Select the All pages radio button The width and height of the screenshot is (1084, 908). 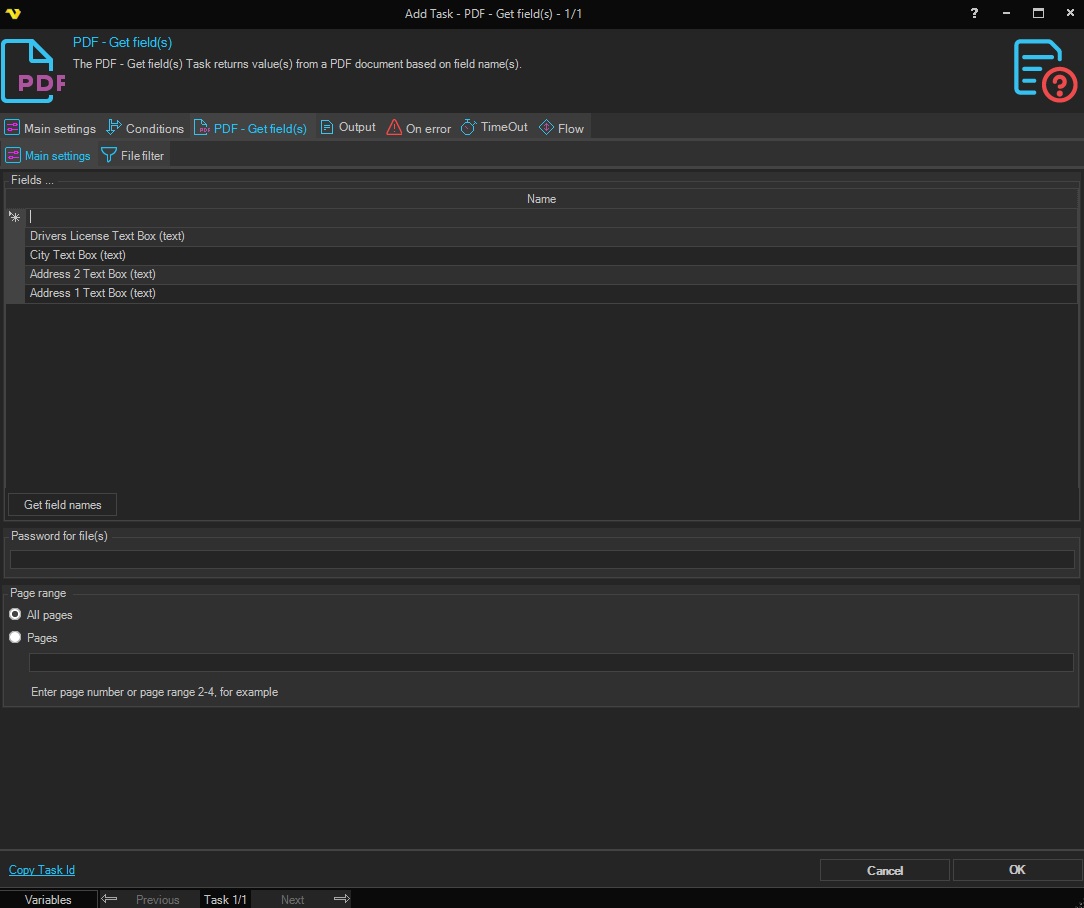[15, 615]
